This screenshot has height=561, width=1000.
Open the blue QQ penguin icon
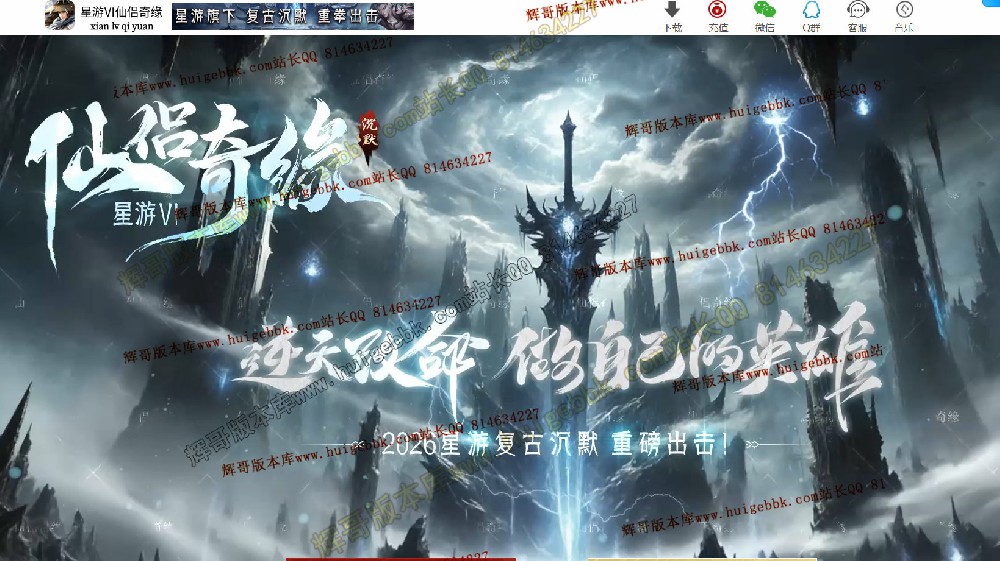(811, 10)
